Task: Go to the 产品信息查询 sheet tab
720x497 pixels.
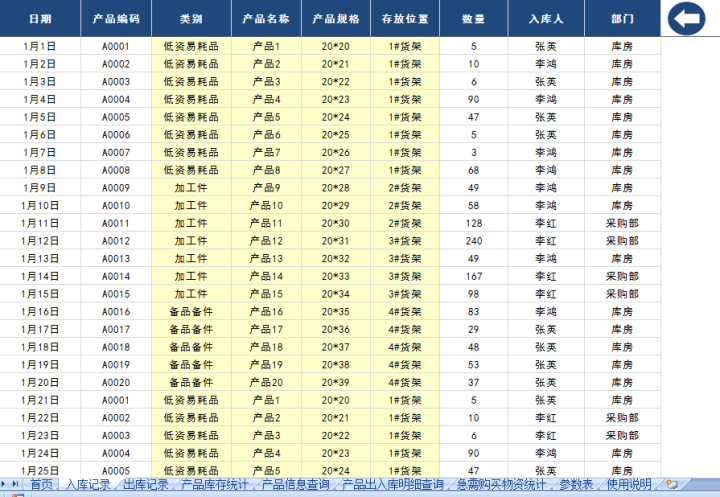Action: point(295,484)
